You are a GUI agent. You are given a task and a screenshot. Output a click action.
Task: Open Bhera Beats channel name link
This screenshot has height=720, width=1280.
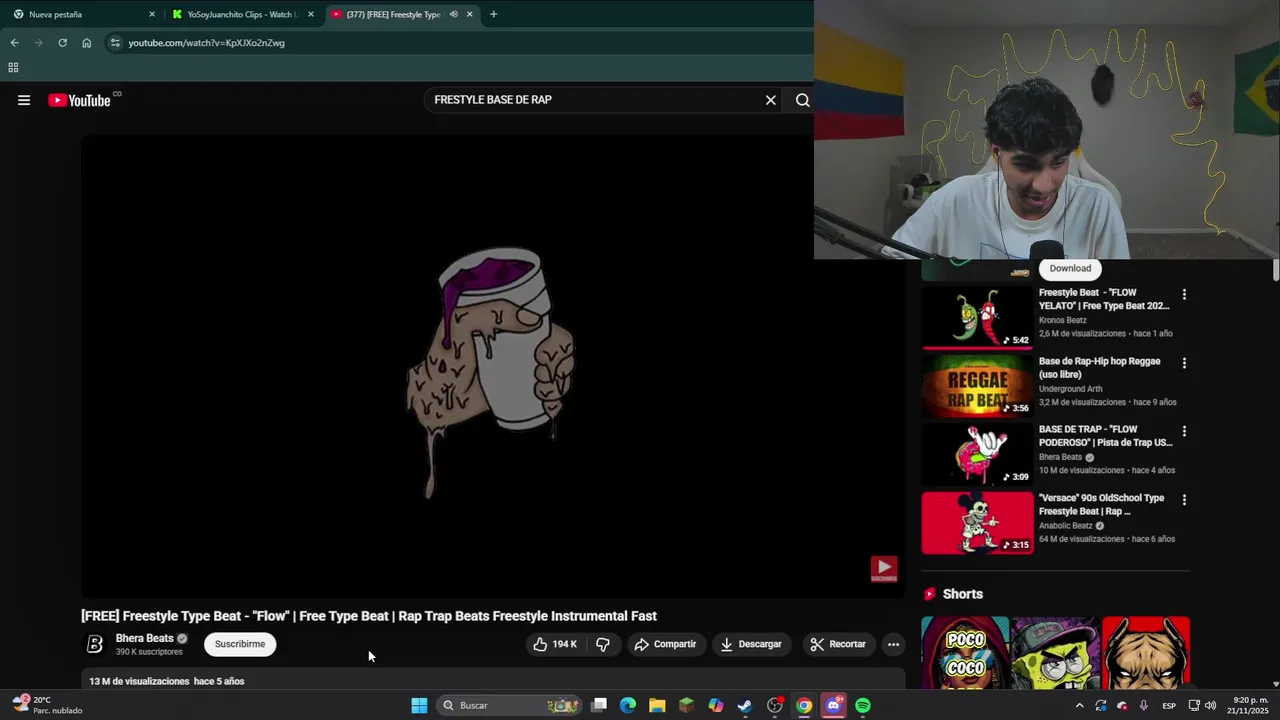pyautogui.click(x=145, y=638)
